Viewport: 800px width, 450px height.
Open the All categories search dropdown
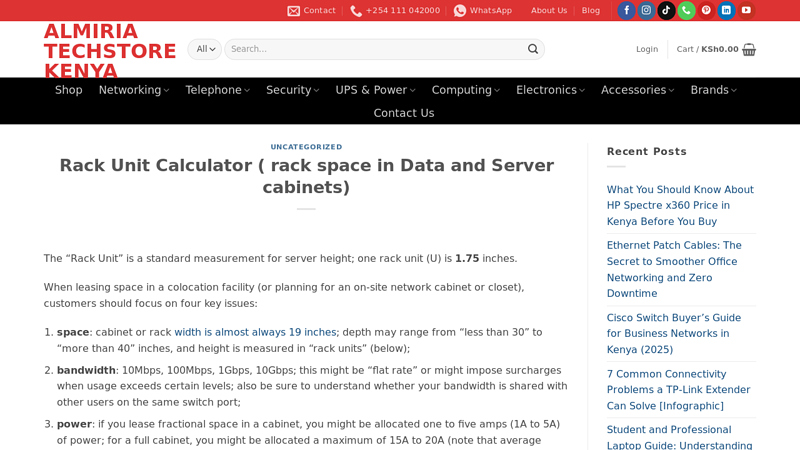(x=205, y=49)
